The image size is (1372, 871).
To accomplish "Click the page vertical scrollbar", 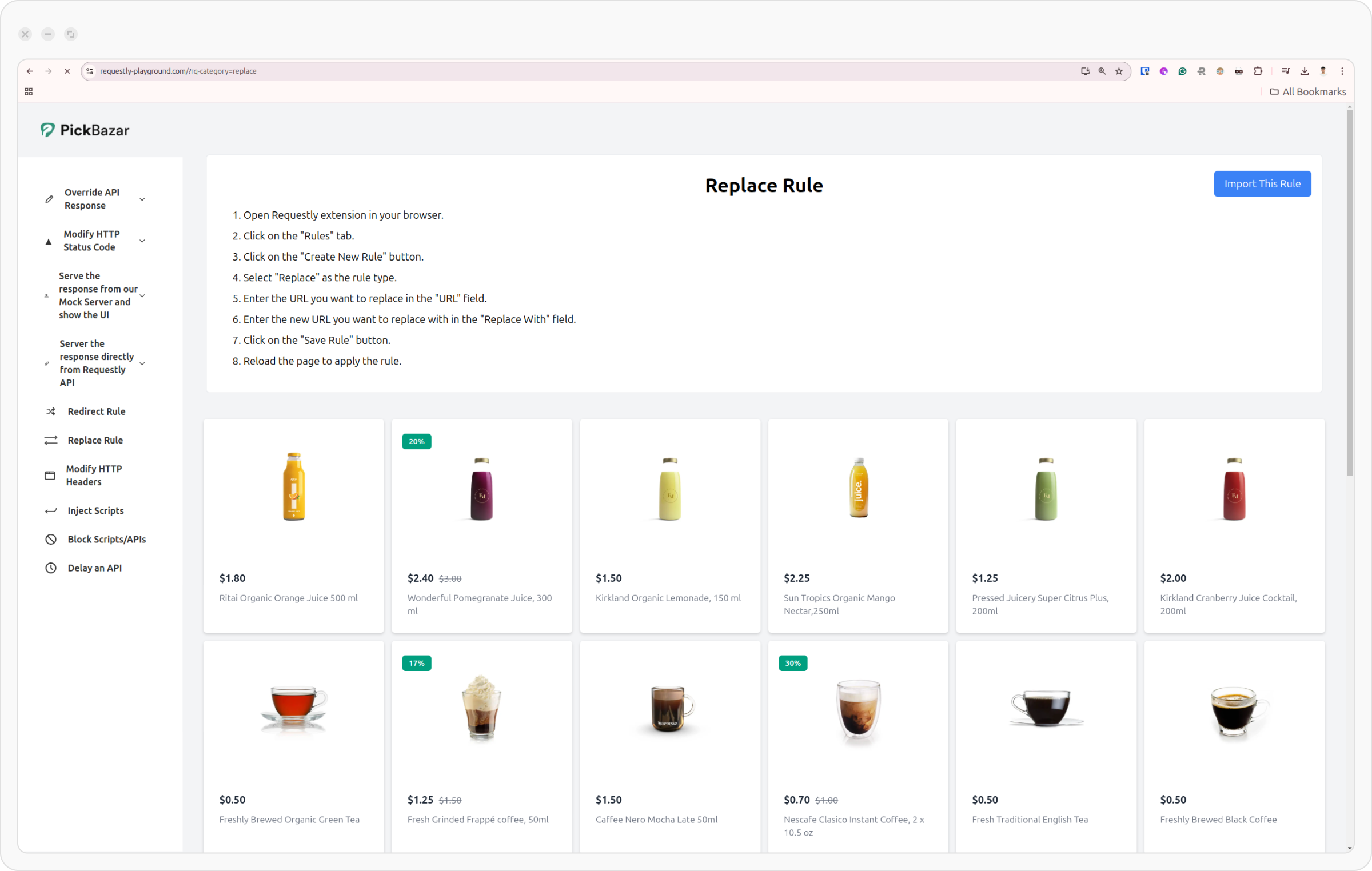I will point(1349,291).
